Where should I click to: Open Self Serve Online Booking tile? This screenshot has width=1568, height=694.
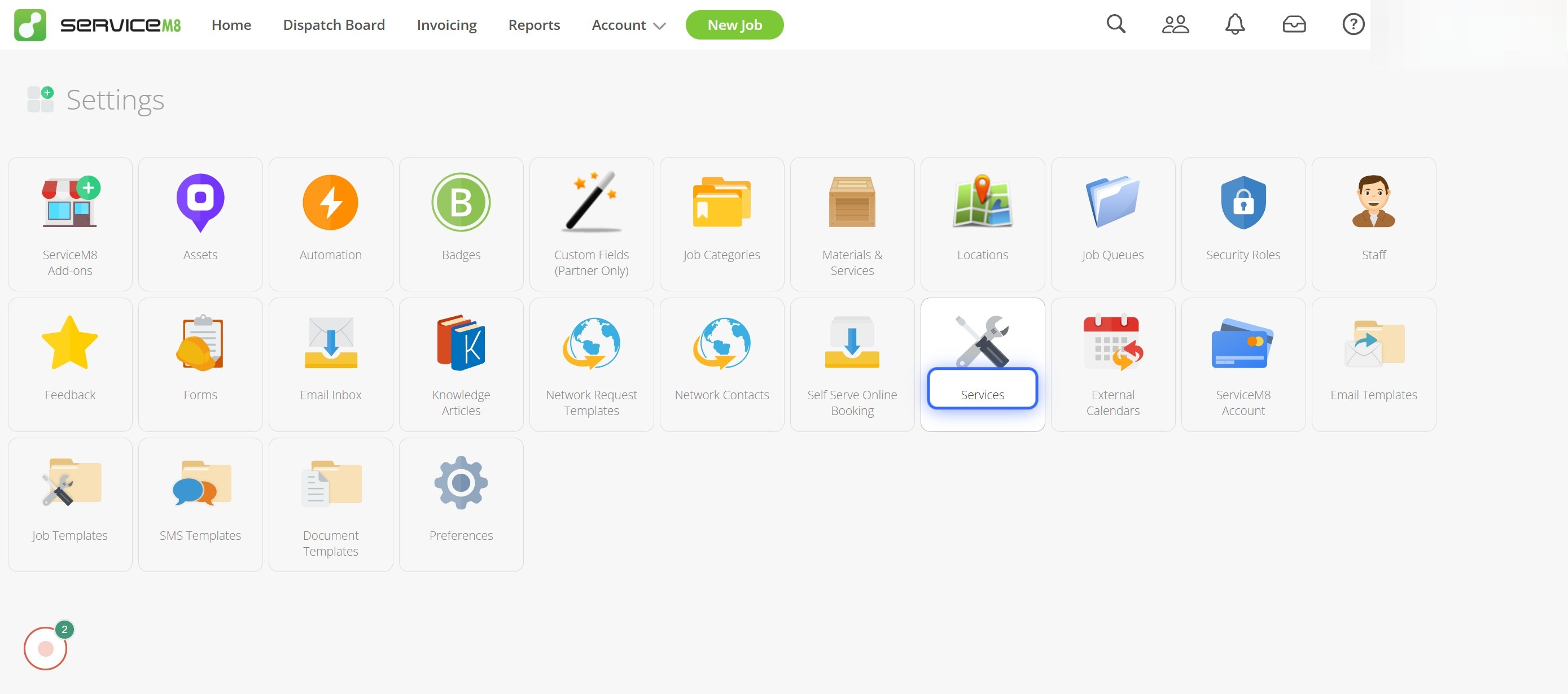click(852, 364)
